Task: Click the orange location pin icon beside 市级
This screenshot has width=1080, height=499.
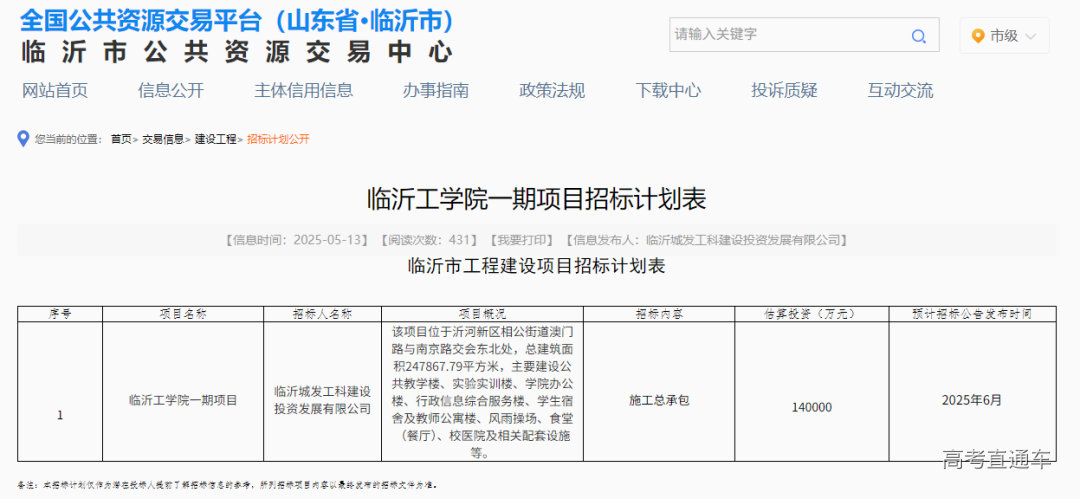Action: 977,36
